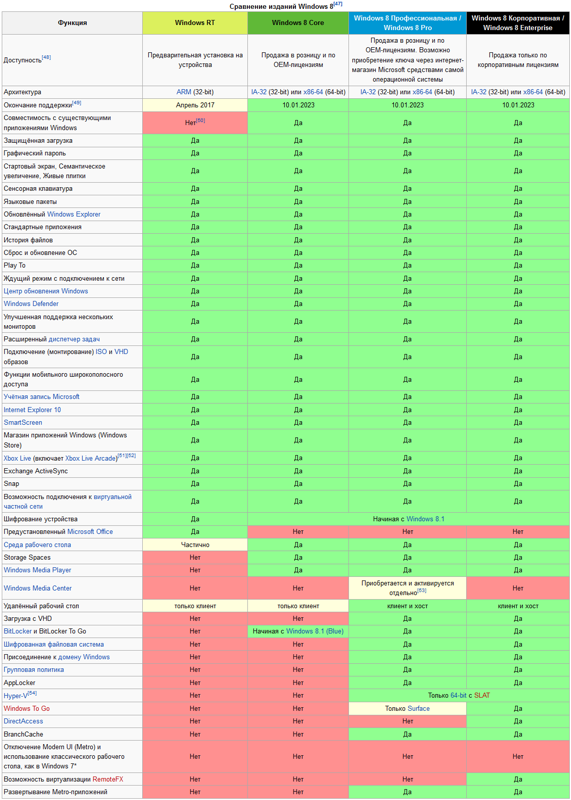The width and height of the screenshot is (571, 800).
Task: Click the Частично cell
Action: (195, 545)
